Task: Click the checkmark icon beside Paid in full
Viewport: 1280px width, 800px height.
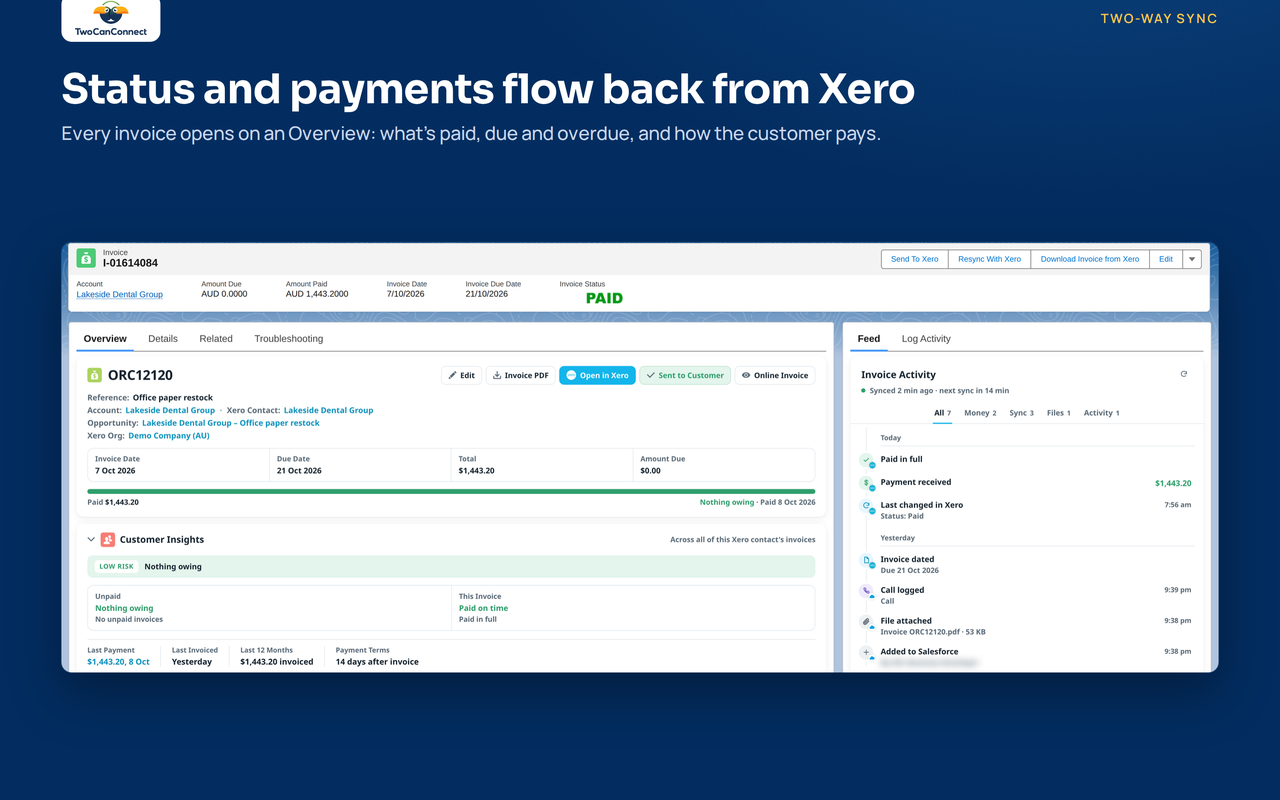Action: (866, 460)
